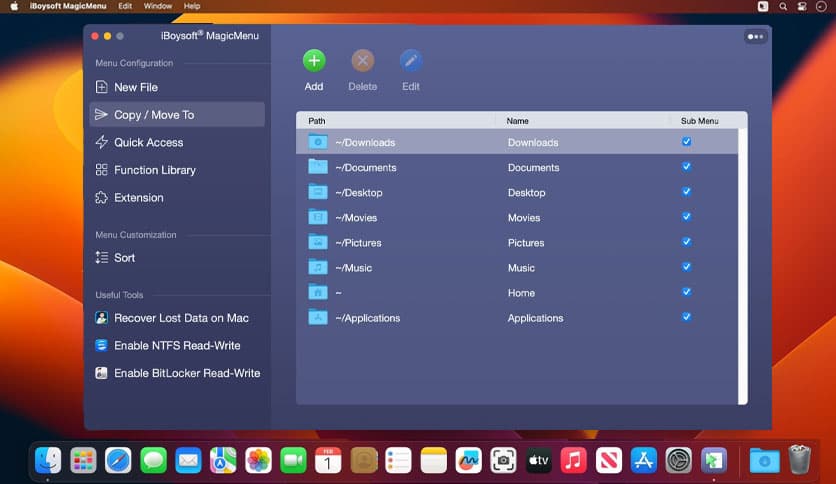Open Freeform from the Dock
The image size is (836, 484).
click(x=469, y=460)
